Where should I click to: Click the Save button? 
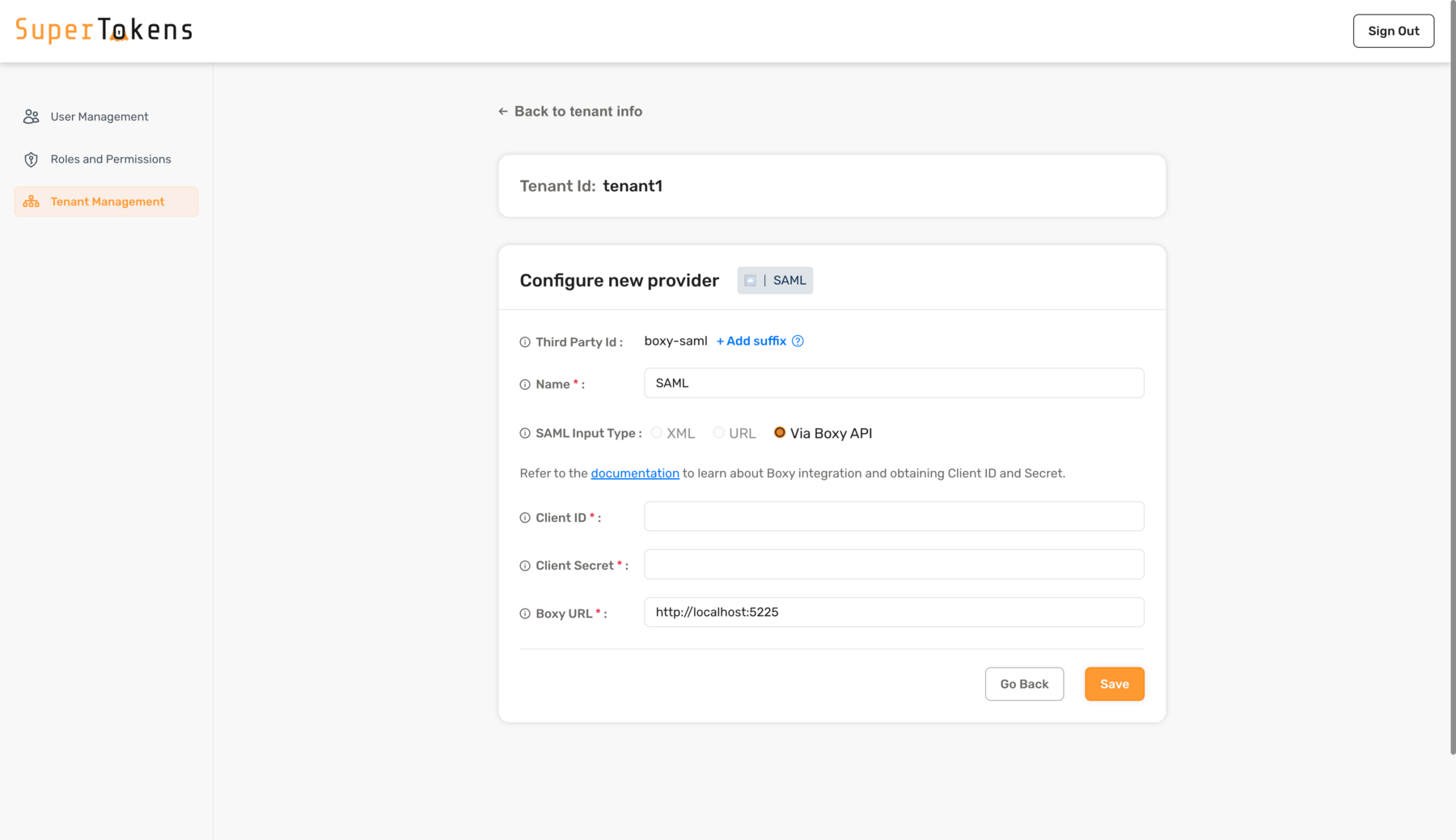pos(1114,684)
